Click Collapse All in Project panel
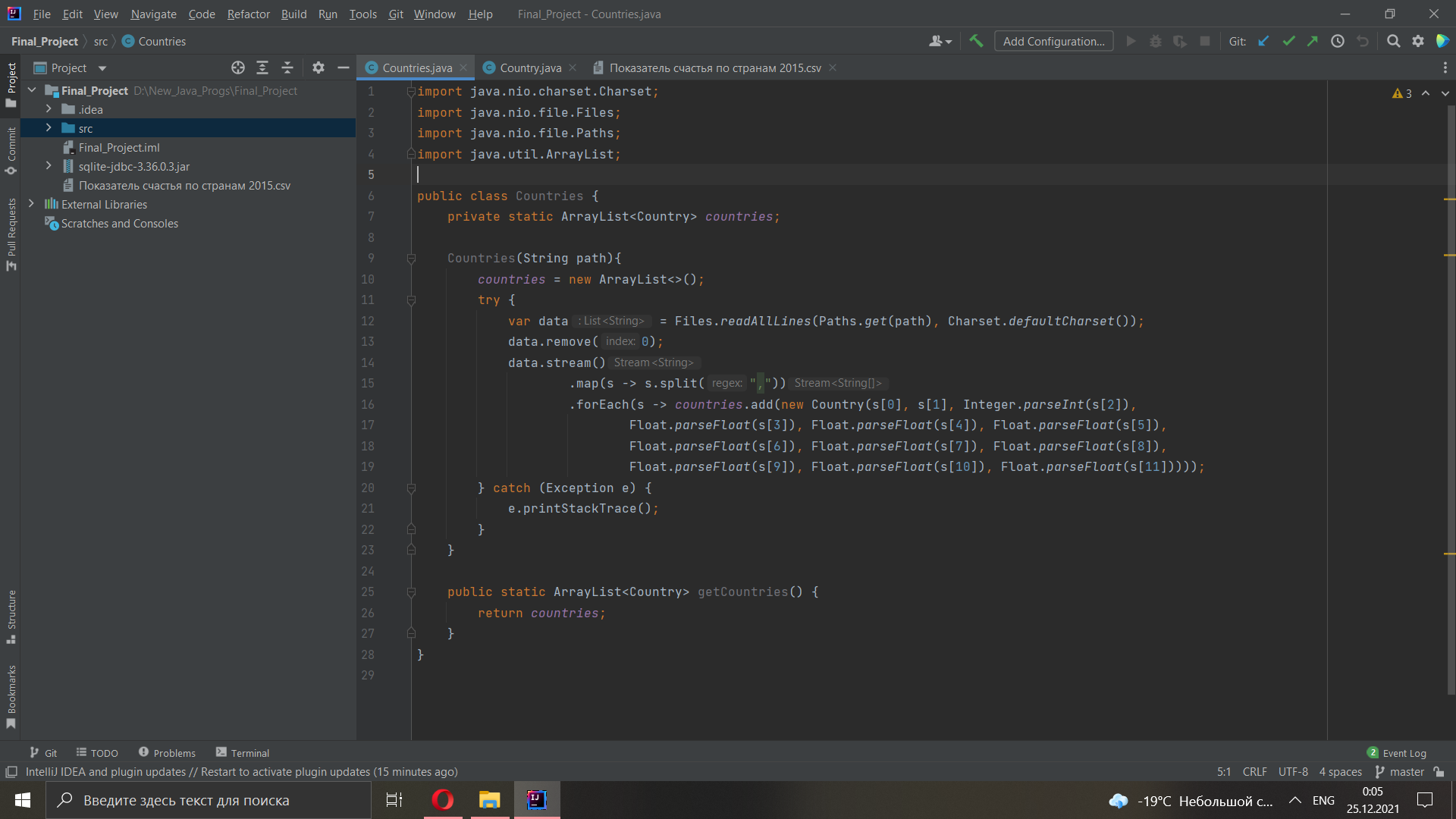This screenshot has height=819, width=1456. click(x=287, y=67)
